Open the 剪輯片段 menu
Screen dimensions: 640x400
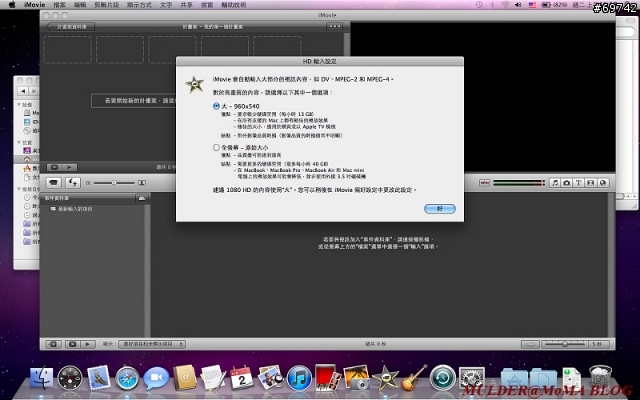pos(107,5)
